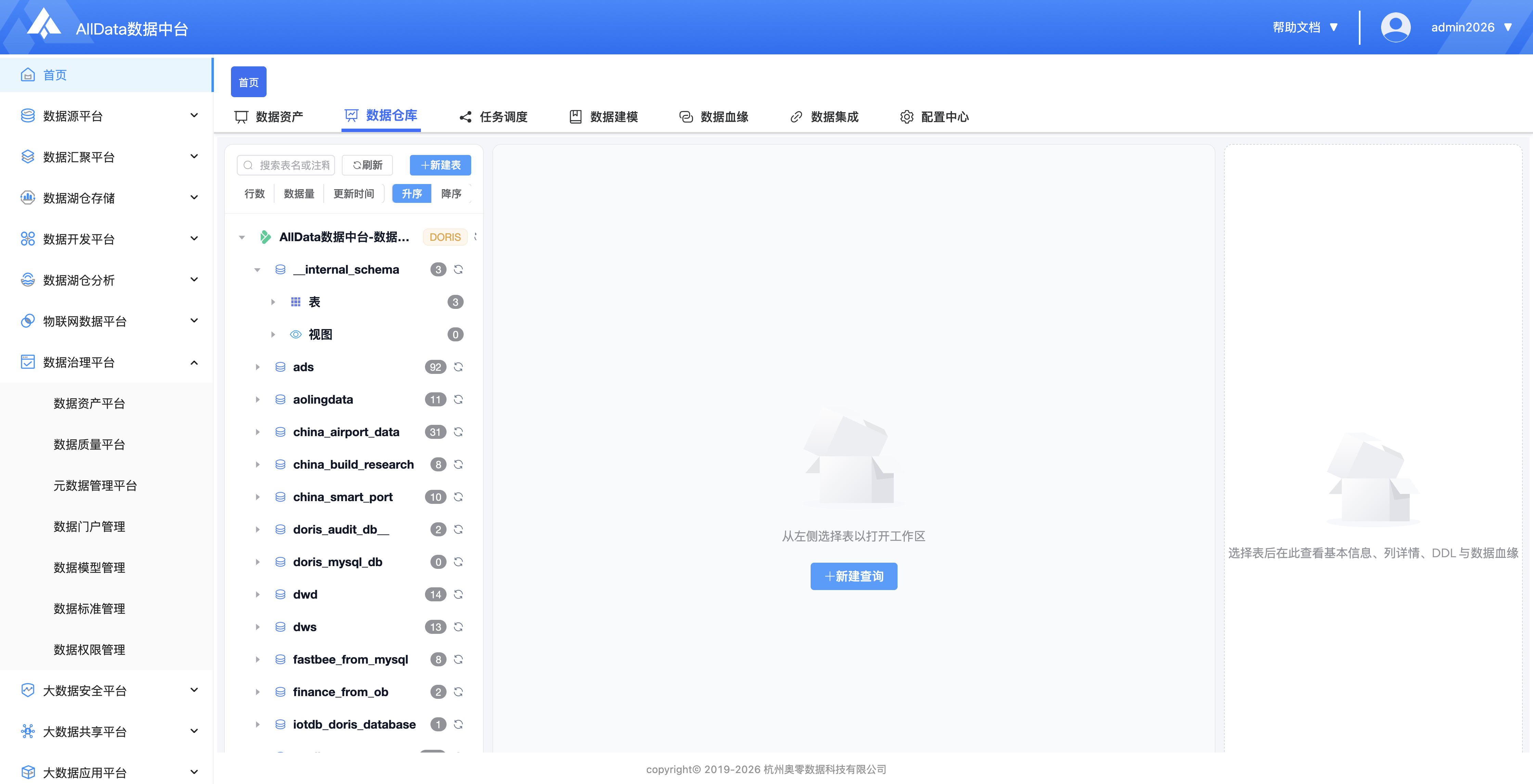
Task: Select 降序 descending sort order
Action: point(451,194)
